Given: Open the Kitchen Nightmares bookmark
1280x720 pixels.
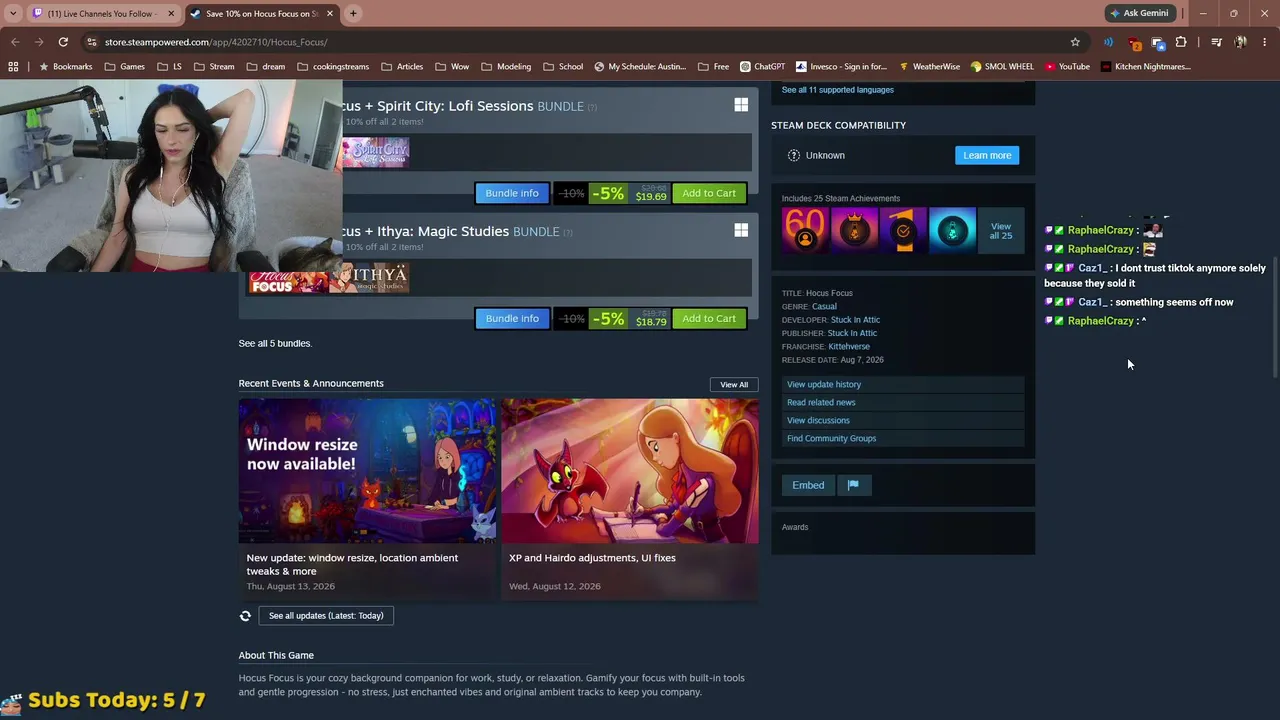Looking at the screenshot, I should pos(1146,67).
